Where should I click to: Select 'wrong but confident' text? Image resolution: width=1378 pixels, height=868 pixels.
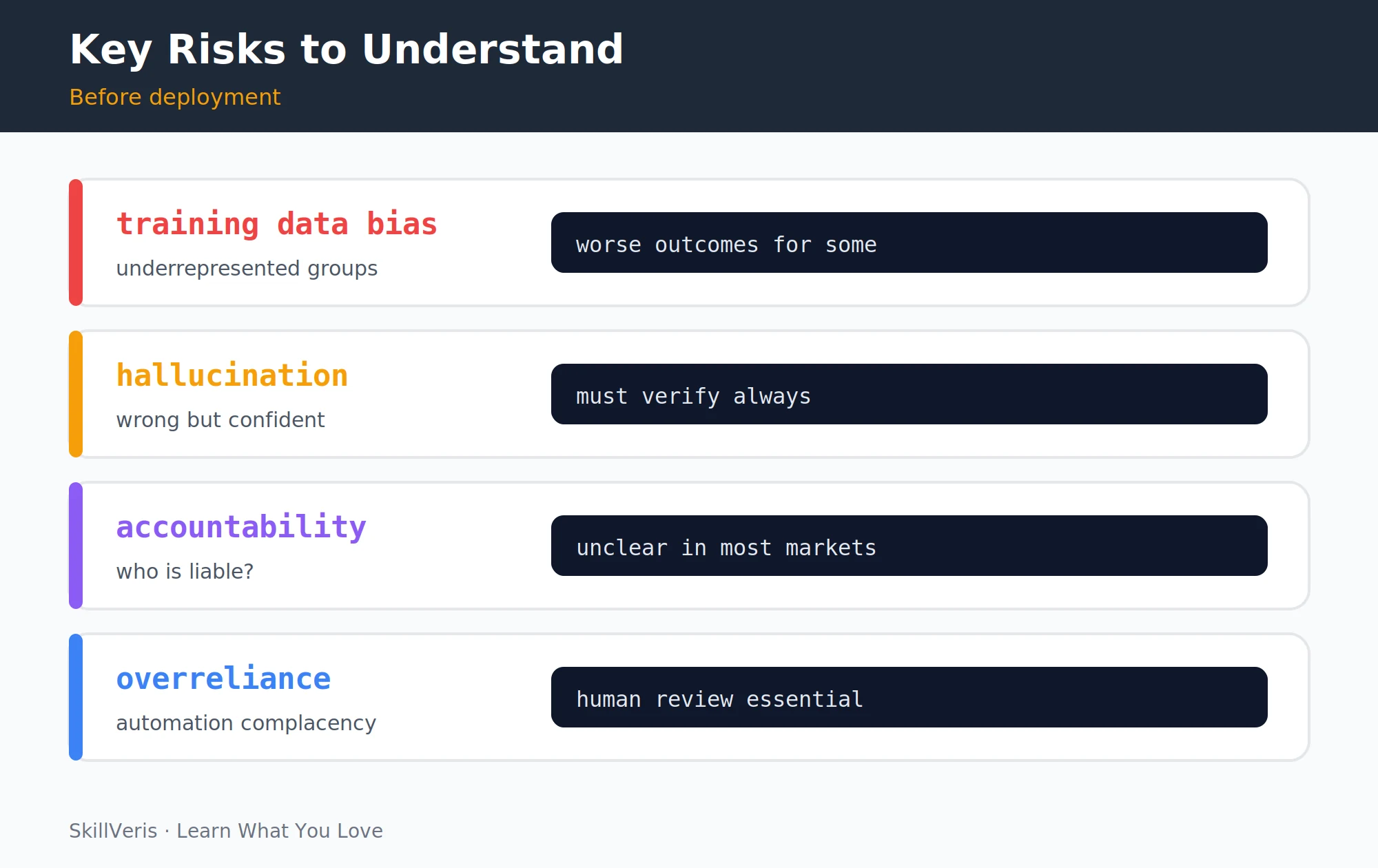pos(220,420)
